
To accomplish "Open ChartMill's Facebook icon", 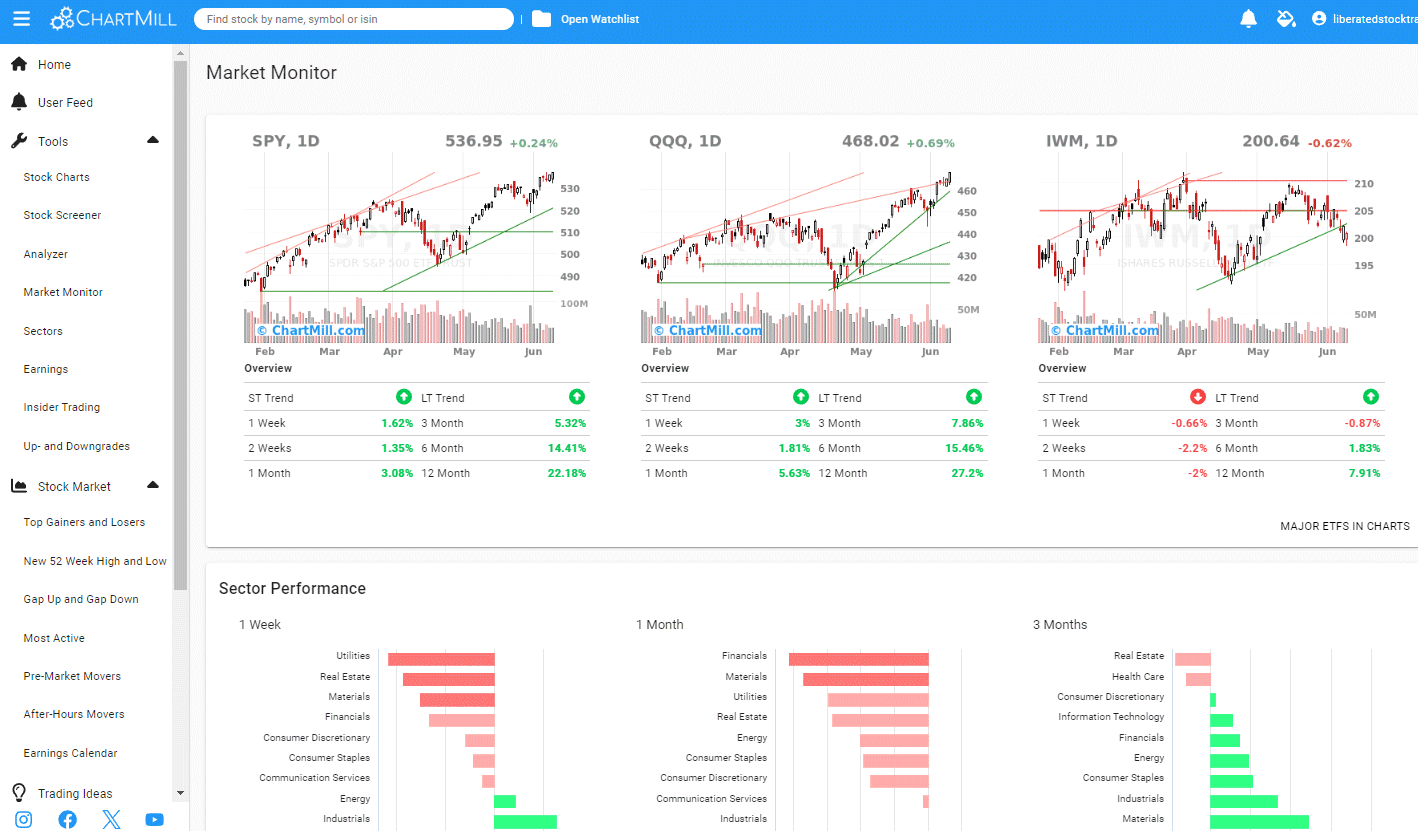I will (67, 819).
